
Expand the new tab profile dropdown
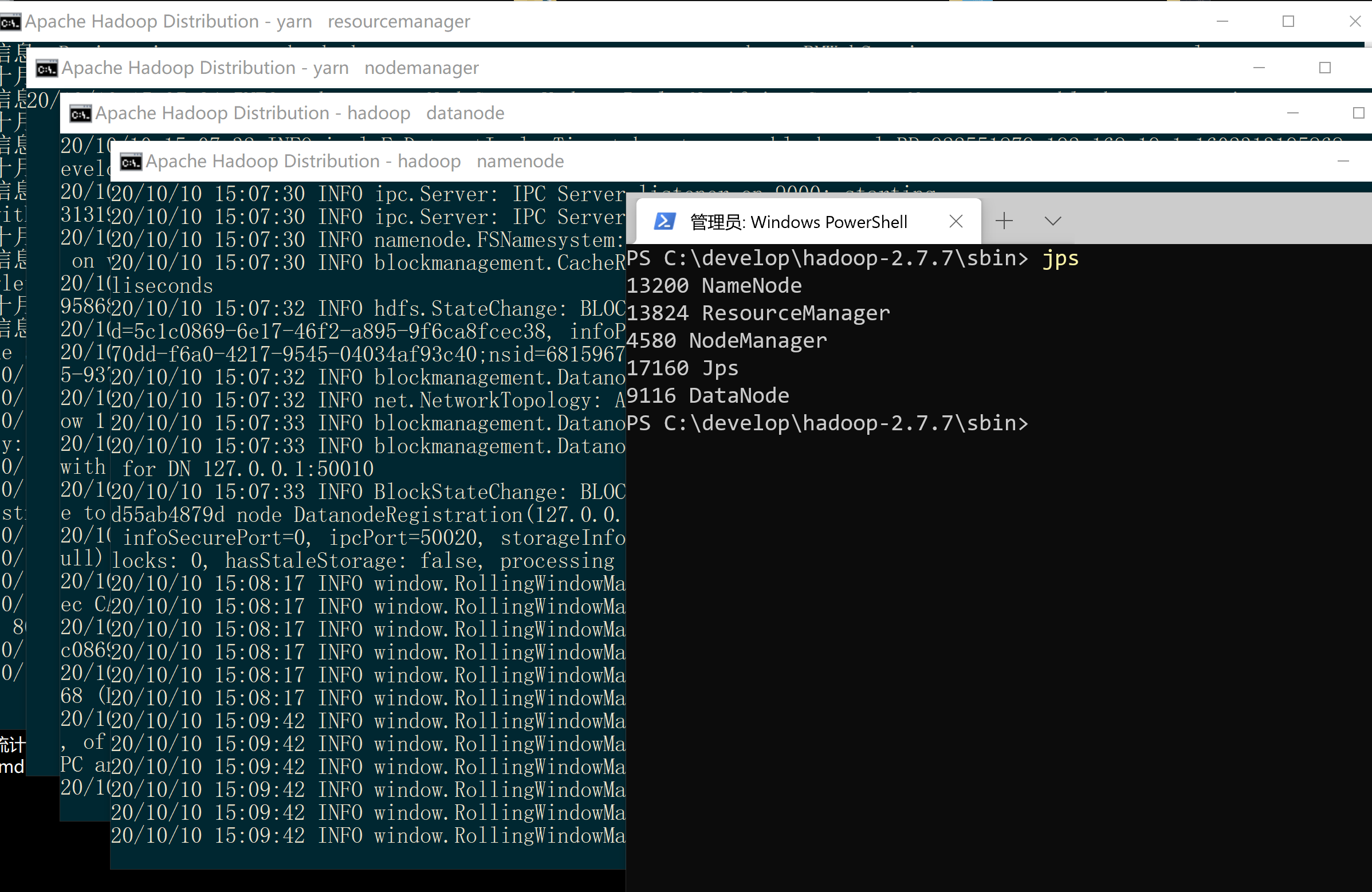(x=1053, y=221)
